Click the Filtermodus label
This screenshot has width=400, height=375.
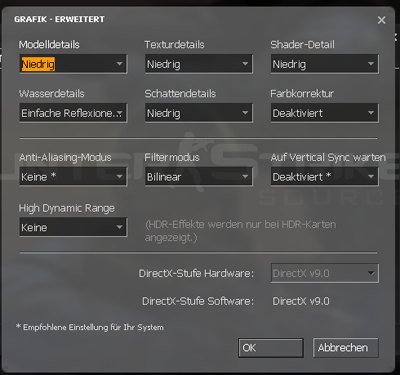point(172,157)
